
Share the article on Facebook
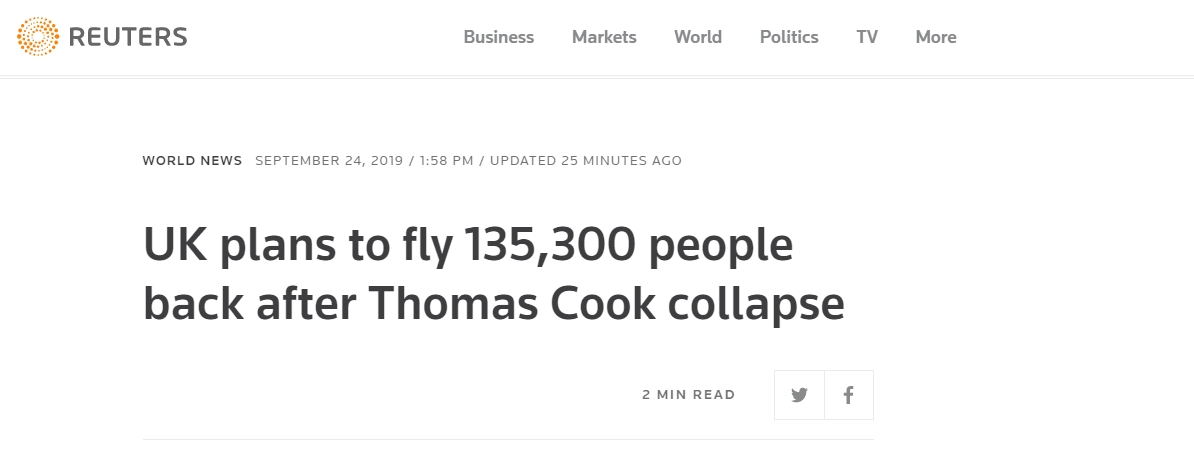[x=848, y=395]
